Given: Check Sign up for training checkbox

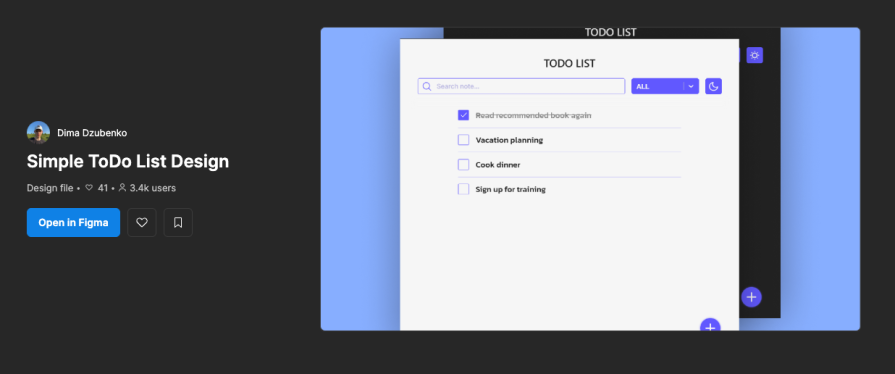Looking at the screenshot, I should [463, 189].
